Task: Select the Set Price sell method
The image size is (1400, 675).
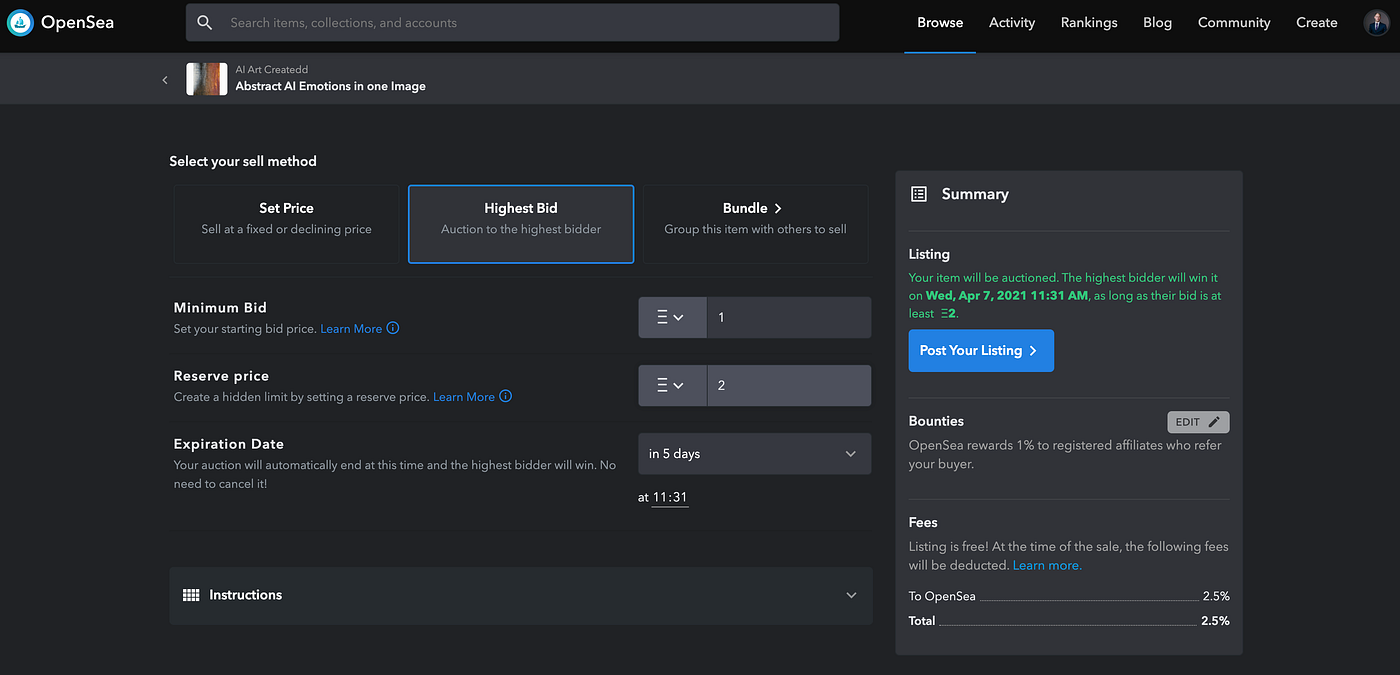Action: [286, 223]
